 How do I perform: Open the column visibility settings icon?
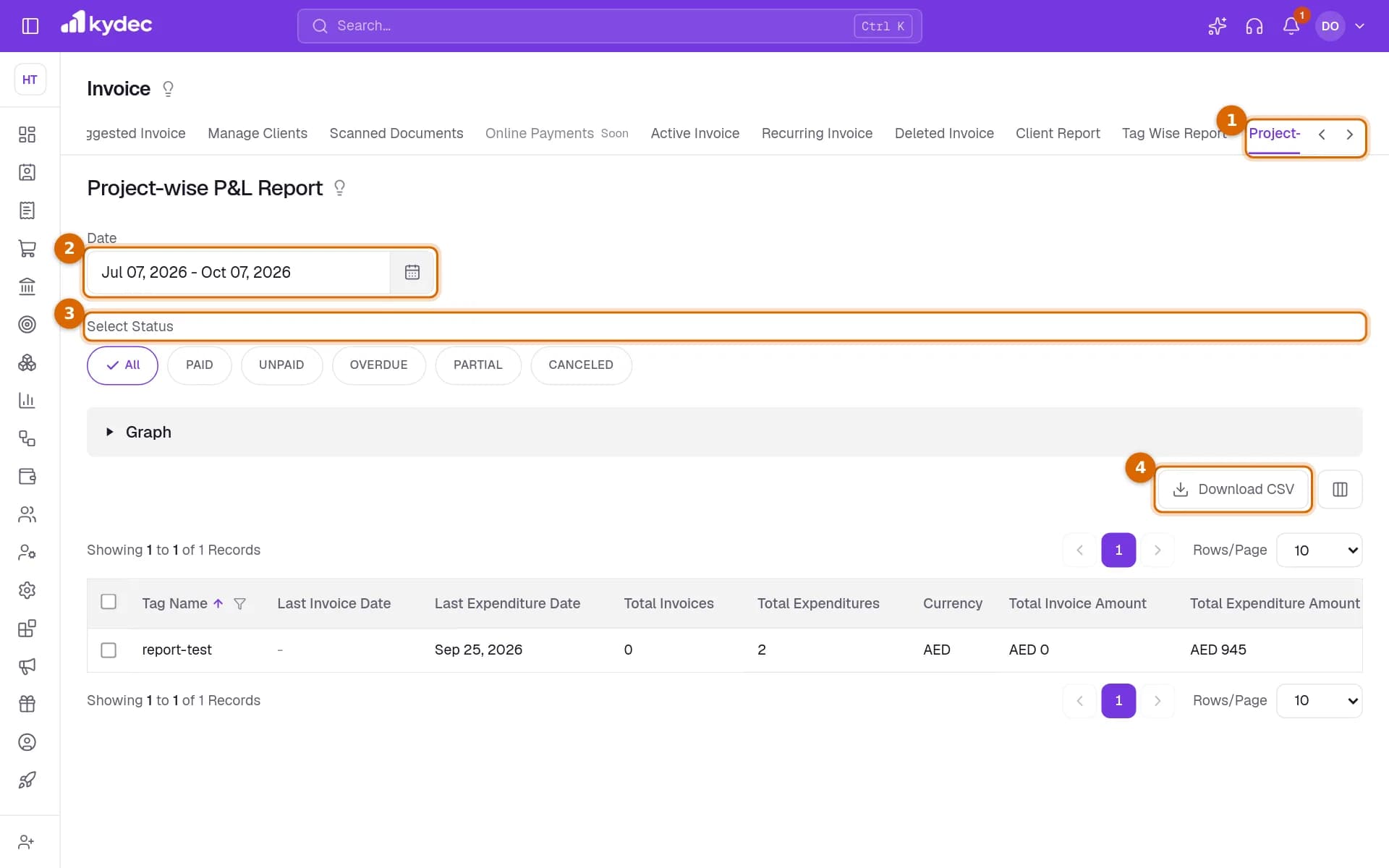pyautogui.click(x=1340, y=490)
